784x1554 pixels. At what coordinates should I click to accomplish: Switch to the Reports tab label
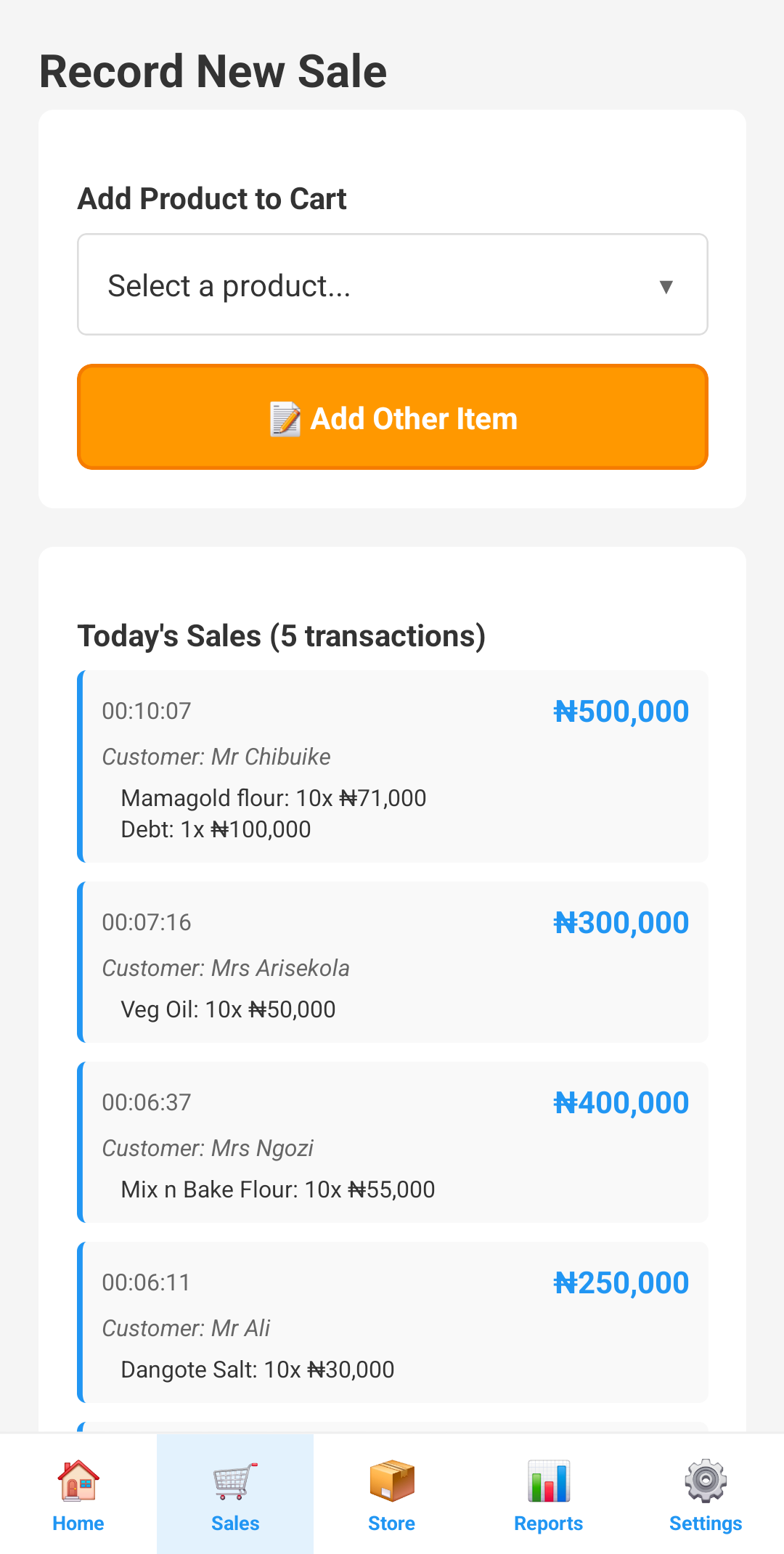pyautogui.click(x=549, y=1524)
